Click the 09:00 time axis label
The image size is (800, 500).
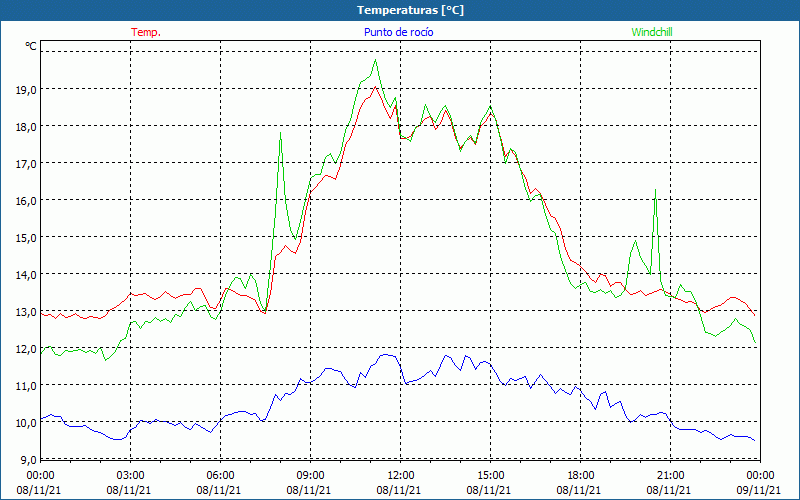pos(311,476)
